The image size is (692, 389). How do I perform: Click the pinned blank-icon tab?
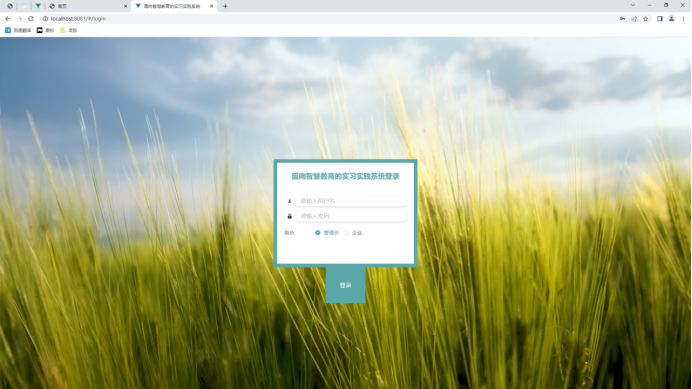pos(24,6)
